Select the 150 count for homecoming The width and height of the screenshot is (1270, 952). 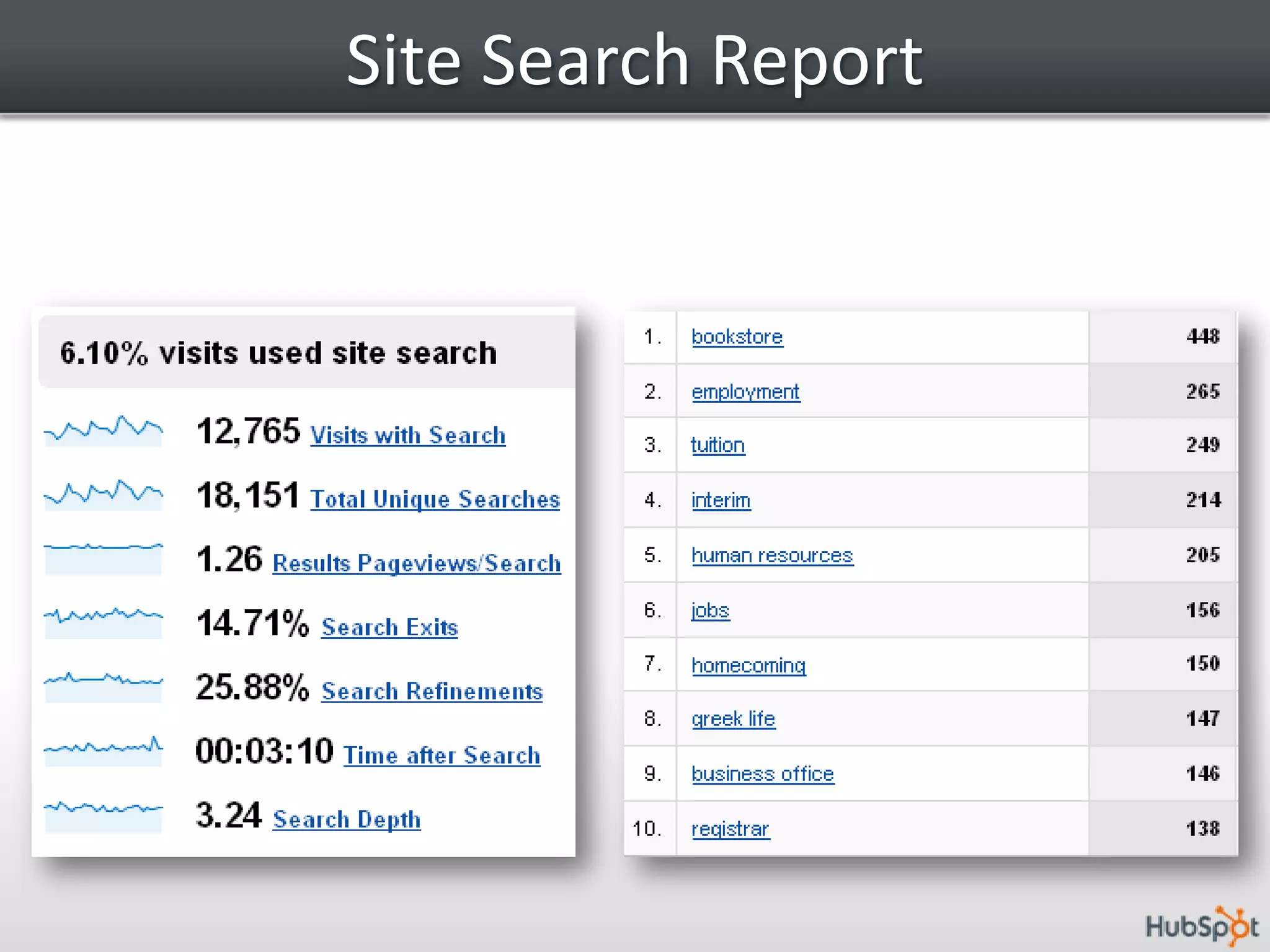tap(1203, 664)
